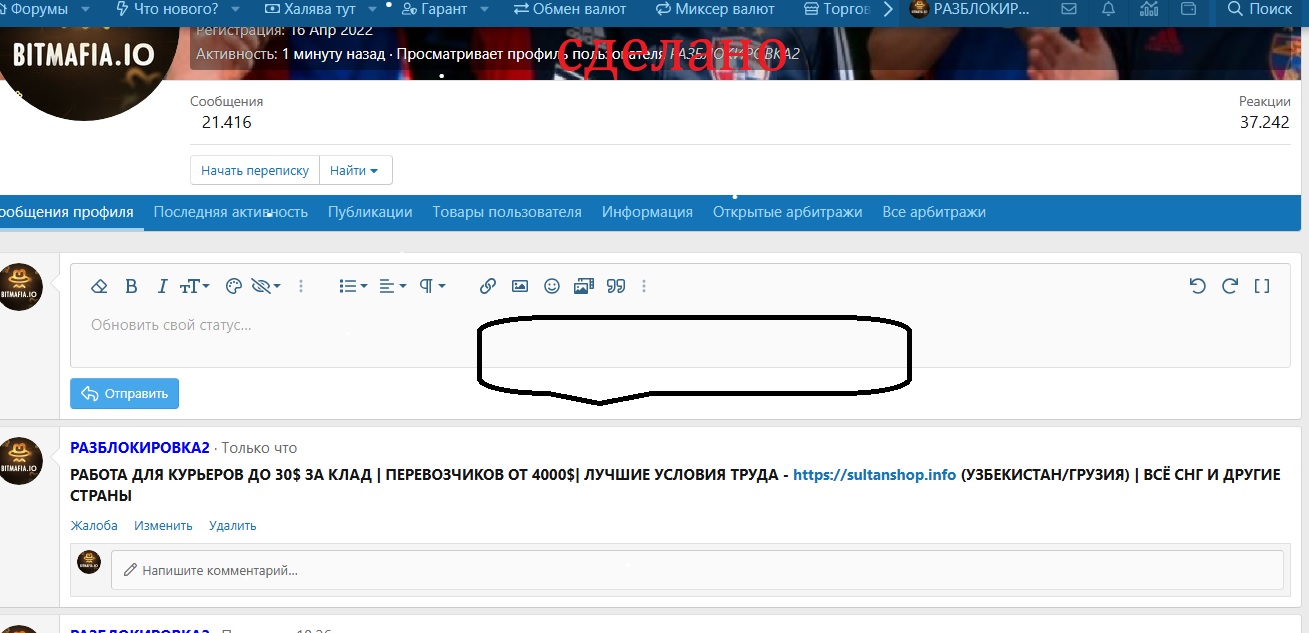This screenshot has height=633, width=1309.
Task: Toggle the spoiler hidden-text eye icon
Action: pyautogui.click(x=262, y=286)
